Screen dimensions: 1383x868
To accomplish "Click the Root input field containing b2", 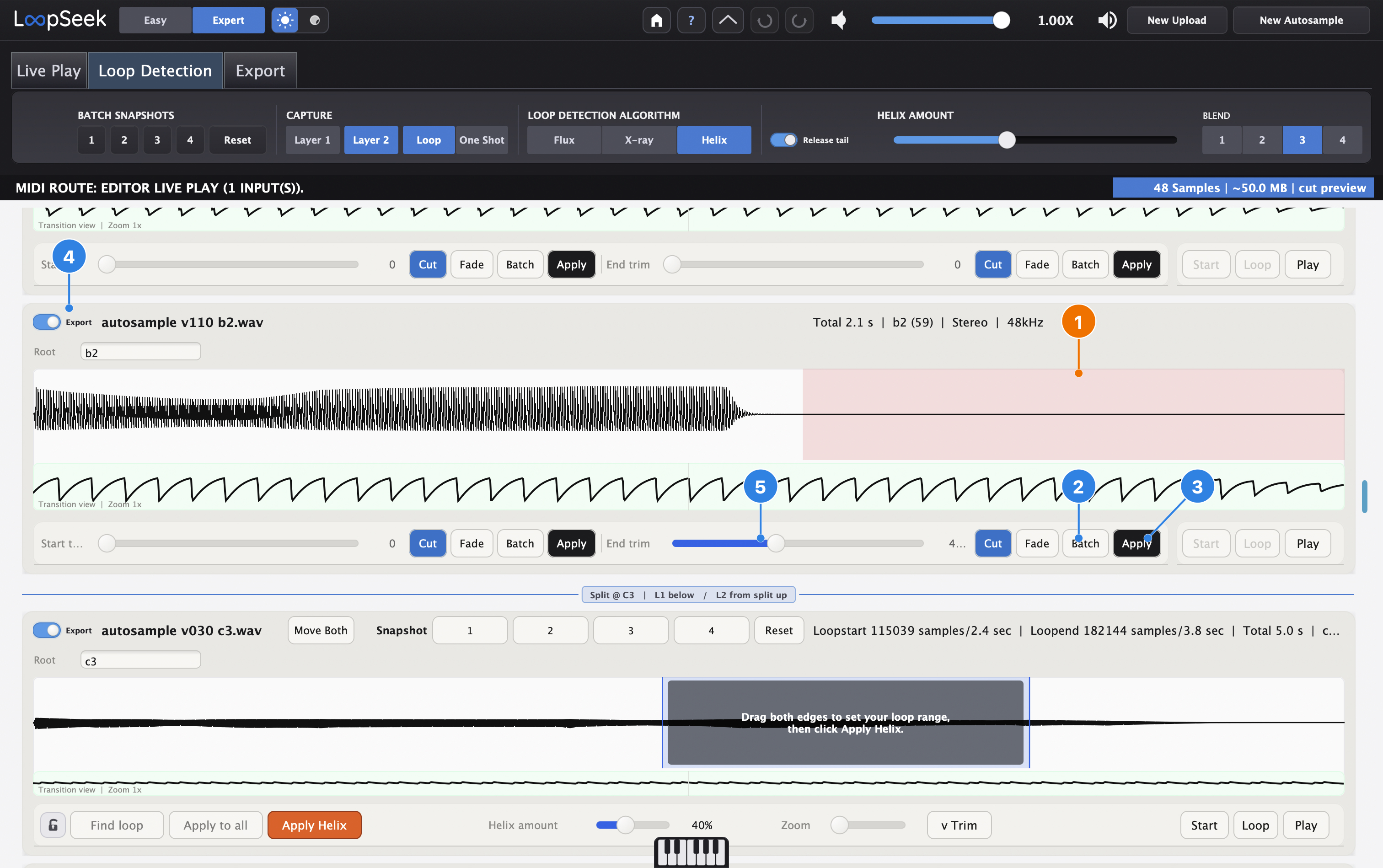I will (x=141, y=352).
